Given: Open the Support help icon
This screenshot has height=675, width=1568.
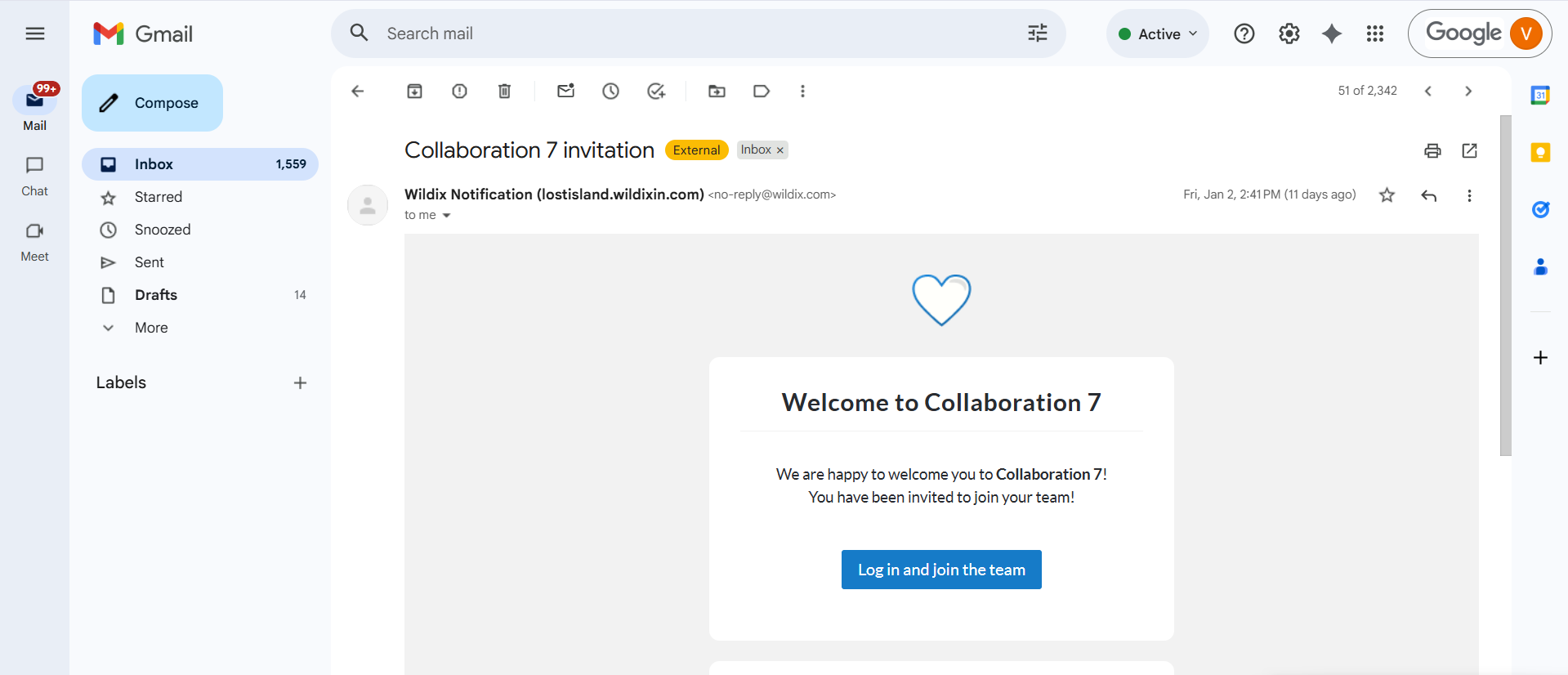Looking at the screenshot, I should (x=1244, y=34).
